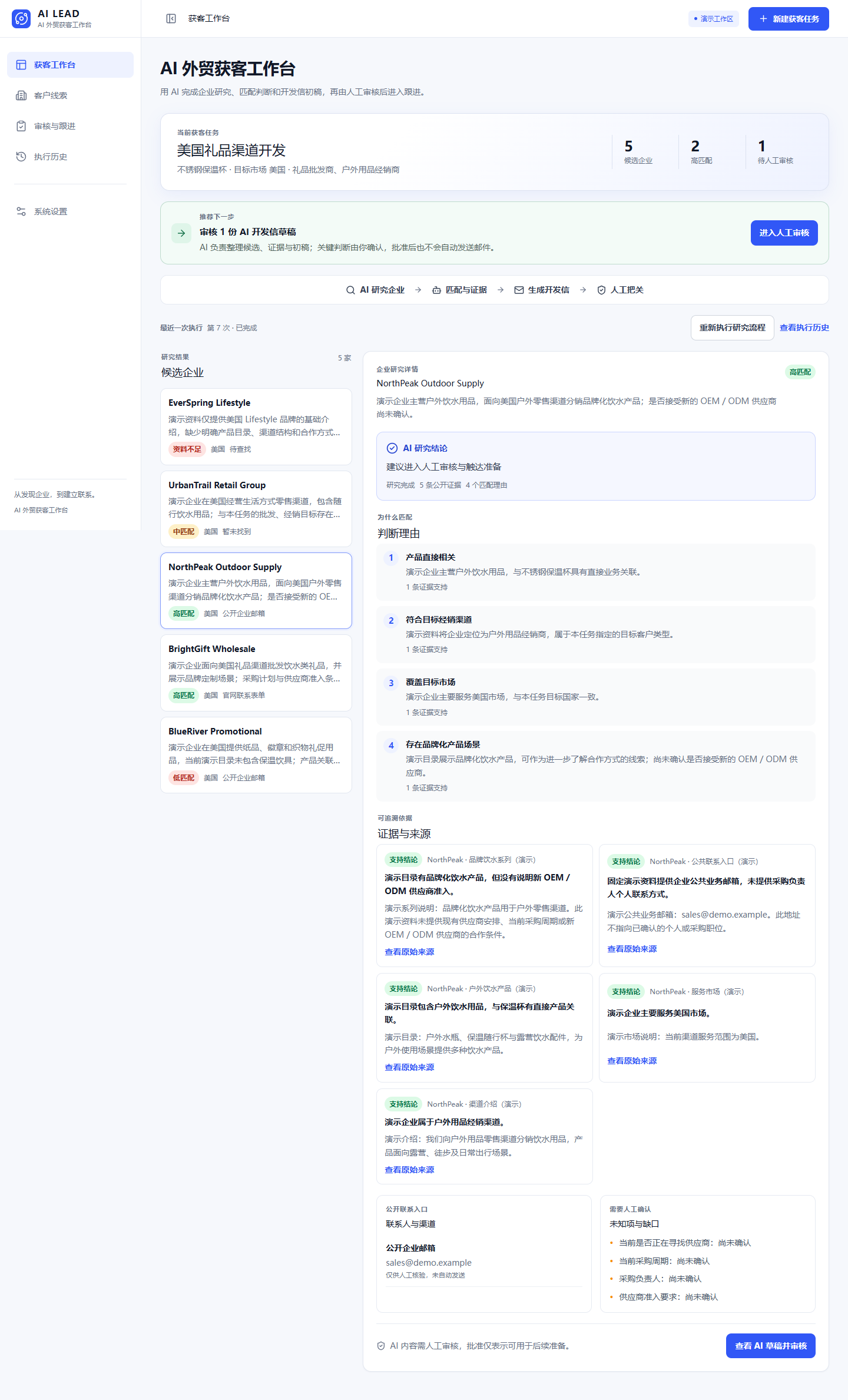Click the 客户线索 building icon
The height and width of the screenshot is (1400, 848).
21,95
